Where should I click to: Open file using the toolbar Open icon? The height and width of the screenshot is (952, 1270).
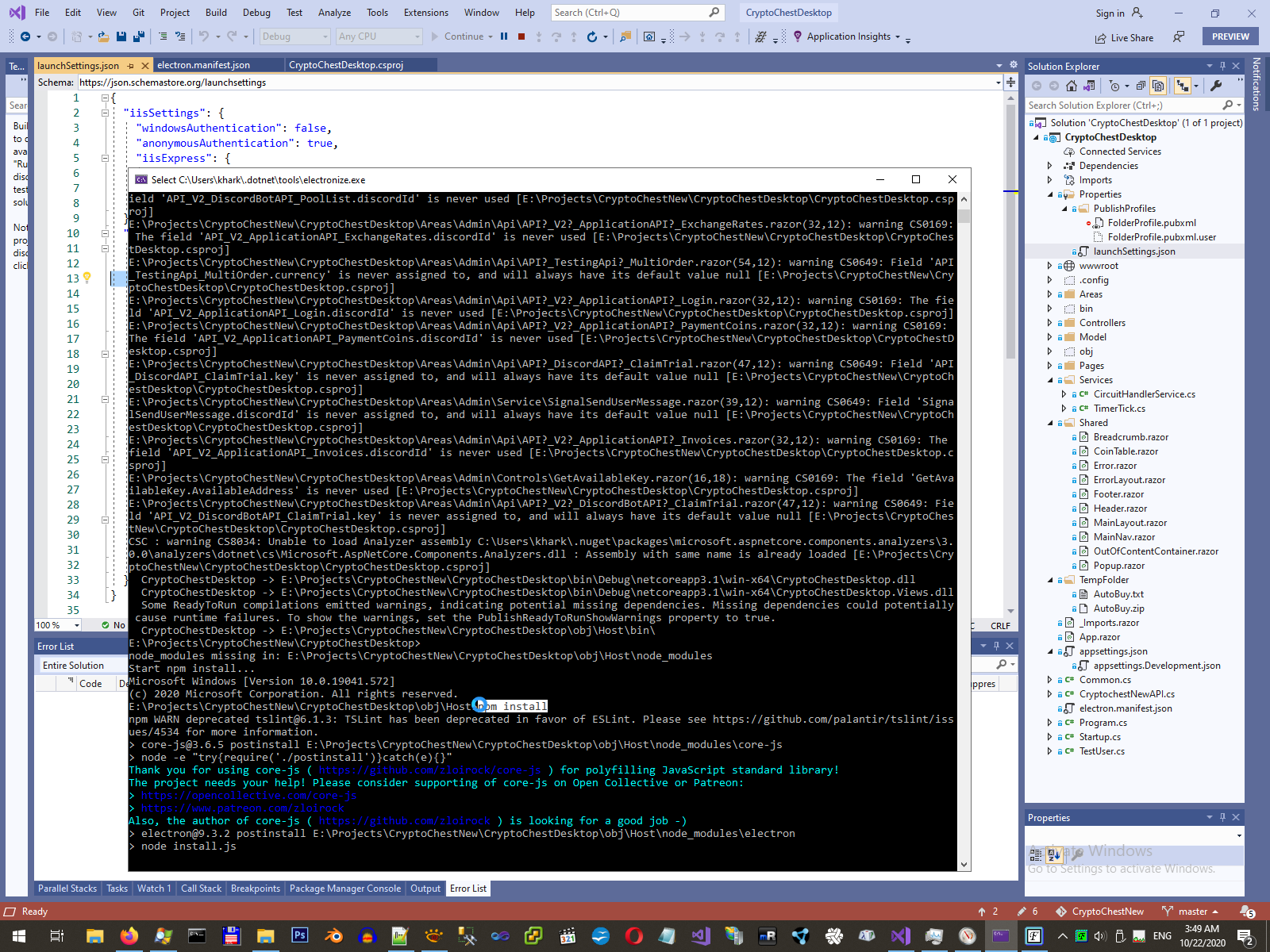coord(103,36)
